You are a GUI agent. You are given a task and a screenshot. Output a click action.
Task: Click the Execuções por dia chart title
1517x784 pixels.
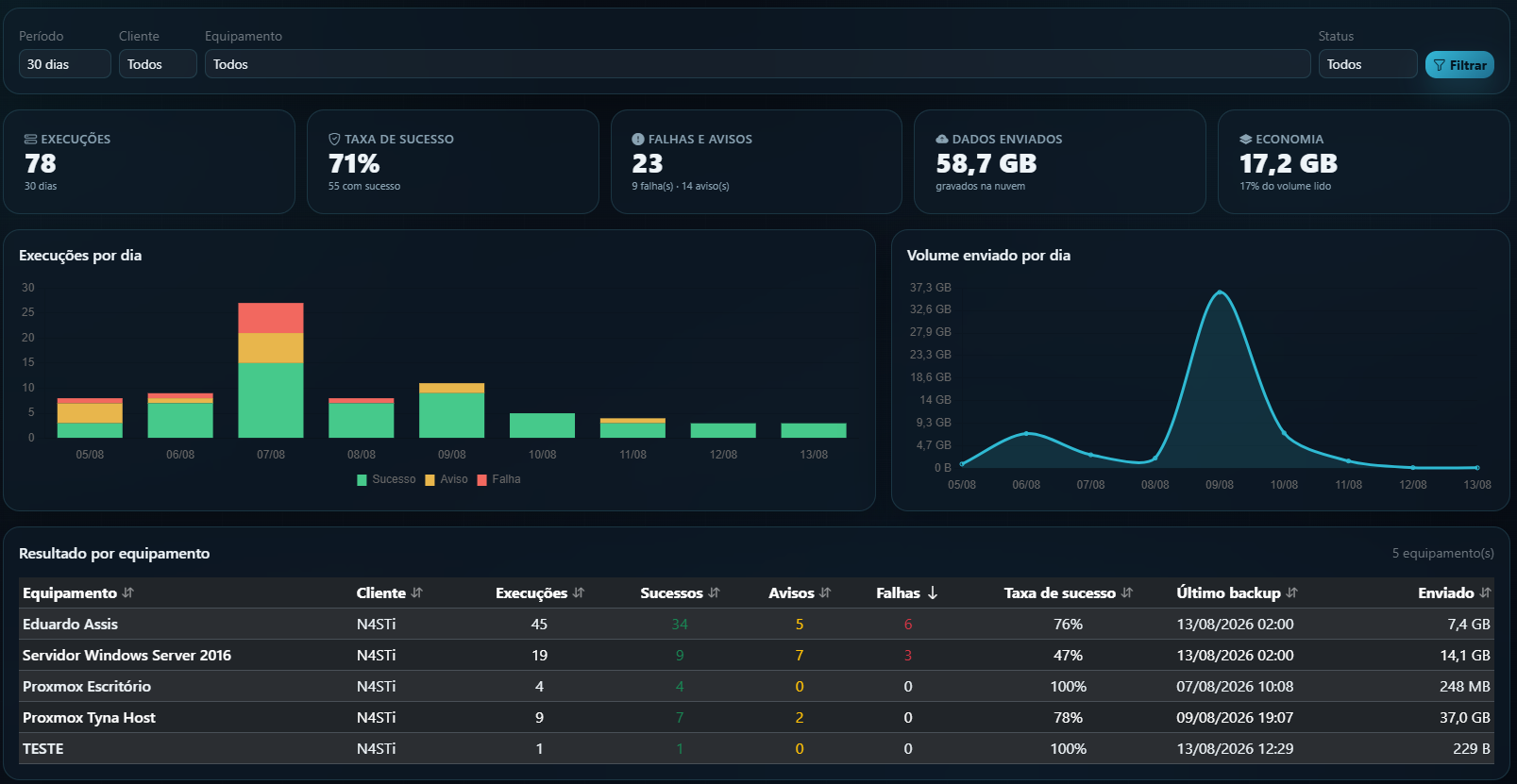pyautogui.click(x=80, y=255)
